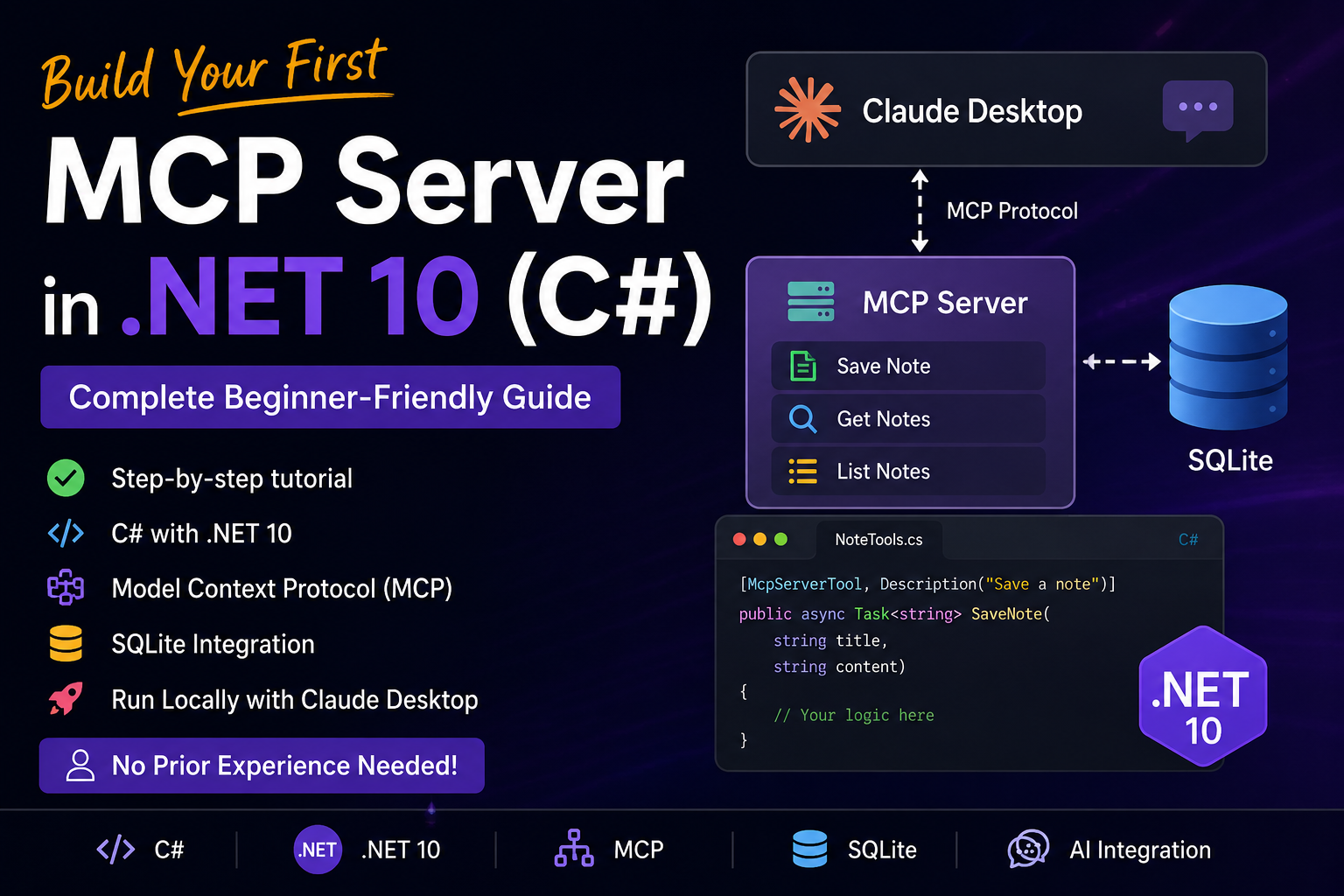Click the yellow window dot in code editor
Screen dimensions: 1344x896
point(759,539)
